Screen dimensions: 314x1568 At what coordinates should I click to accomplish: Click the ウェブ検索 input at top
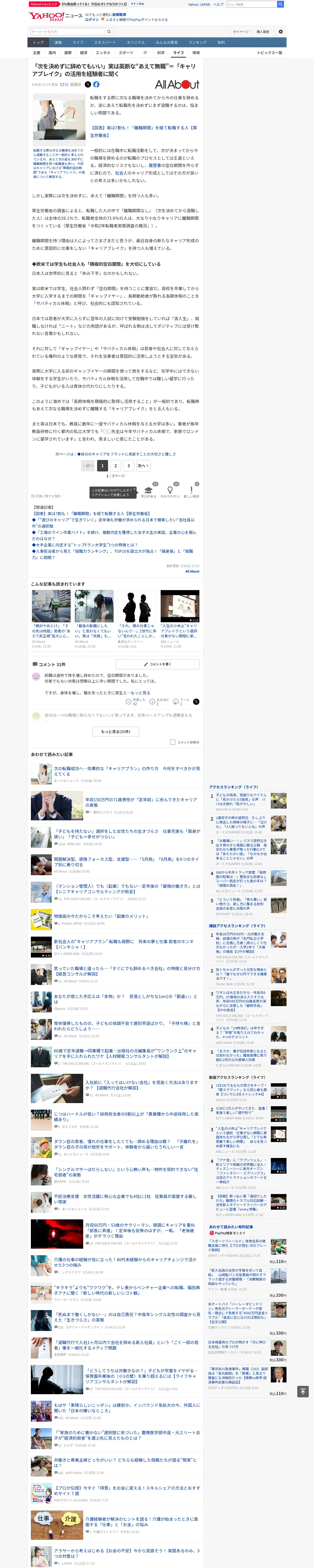click(x=252, y=4)
